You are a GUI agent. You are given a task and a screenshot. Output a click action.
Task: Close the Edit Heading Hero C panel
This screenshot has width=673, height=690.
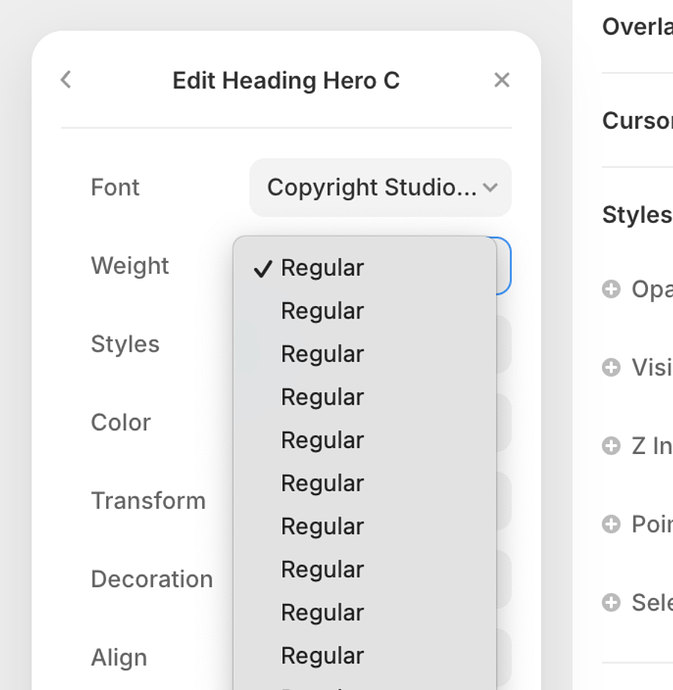[x=502, y=80]
